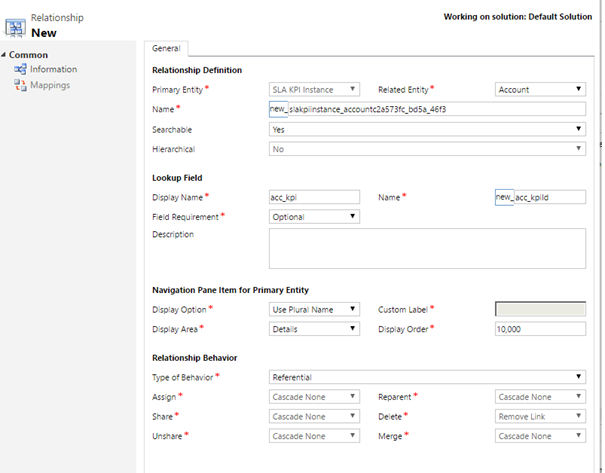Screen dimensions: 605x473
Task: Open the Field Requirement dropdown
Action: click(x=314, y=216)
